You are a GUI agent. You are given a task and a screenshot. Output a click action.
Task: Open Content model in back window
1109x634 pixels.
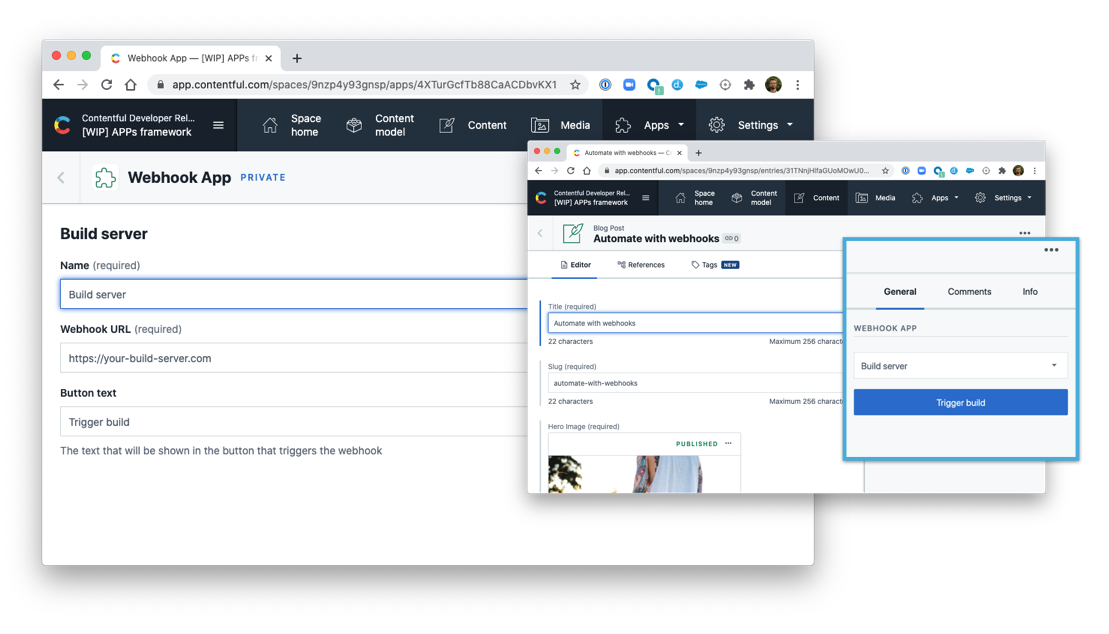[380, 125]
